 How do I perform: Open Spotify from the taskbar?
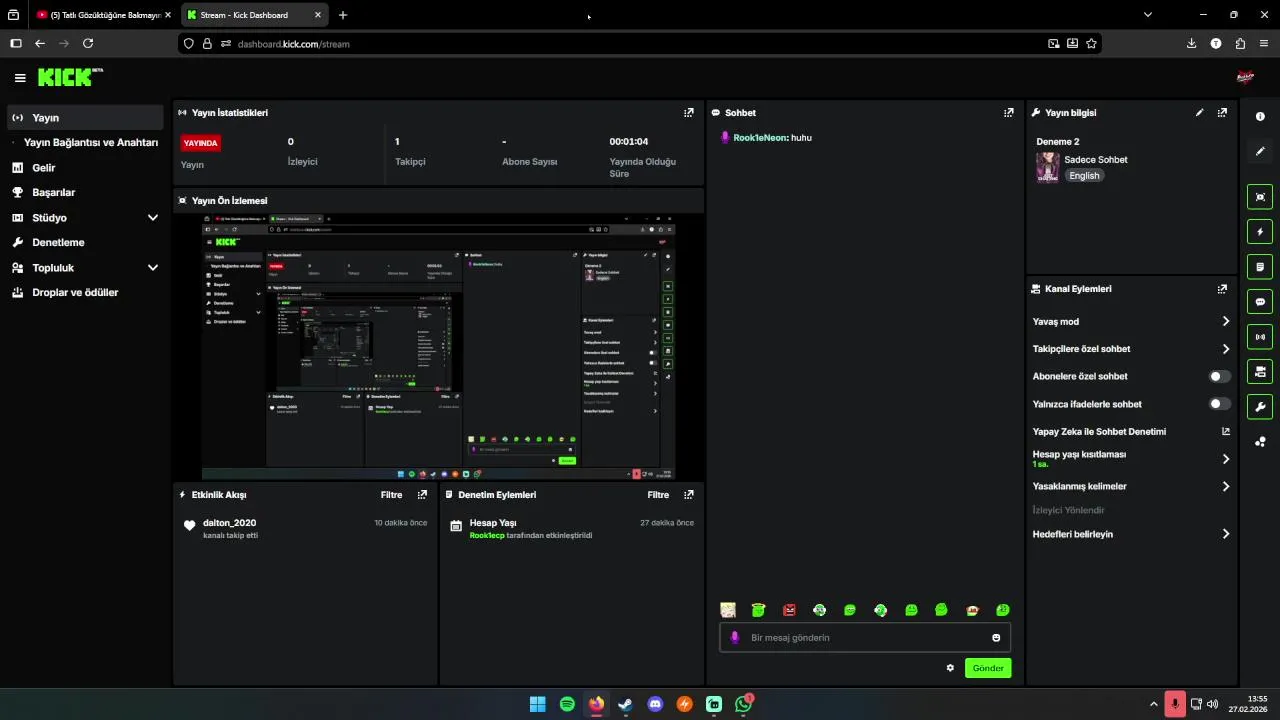[x=567, y=704]
